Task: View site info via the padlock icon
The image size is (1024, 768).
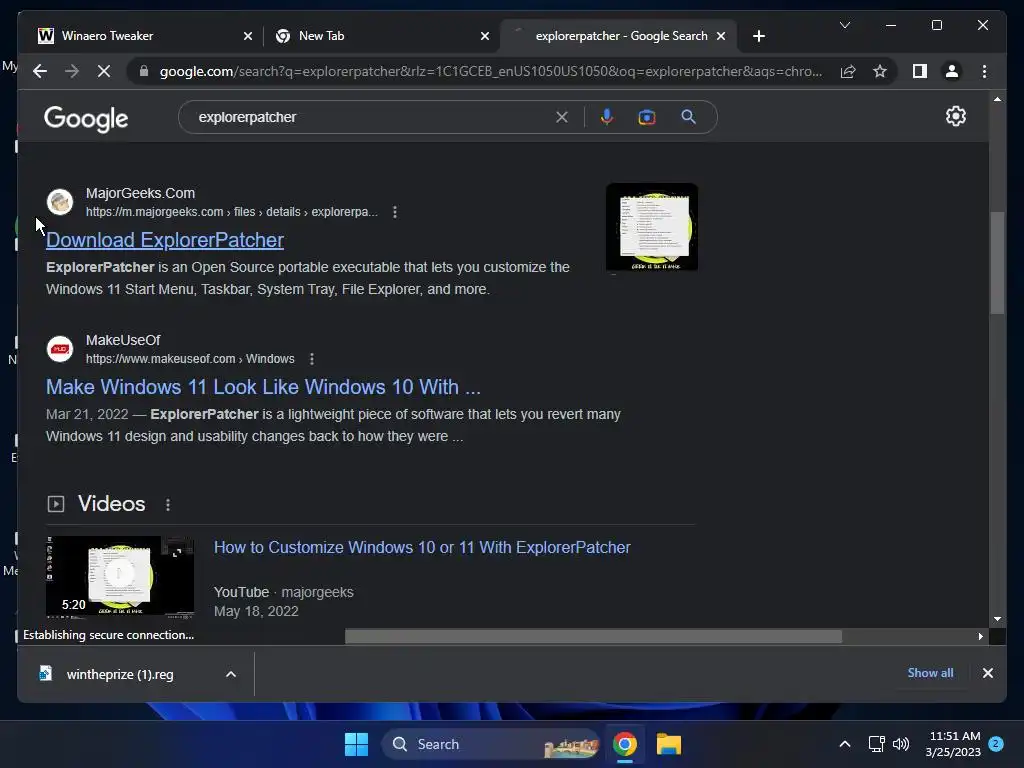Action: coord(144,71)
